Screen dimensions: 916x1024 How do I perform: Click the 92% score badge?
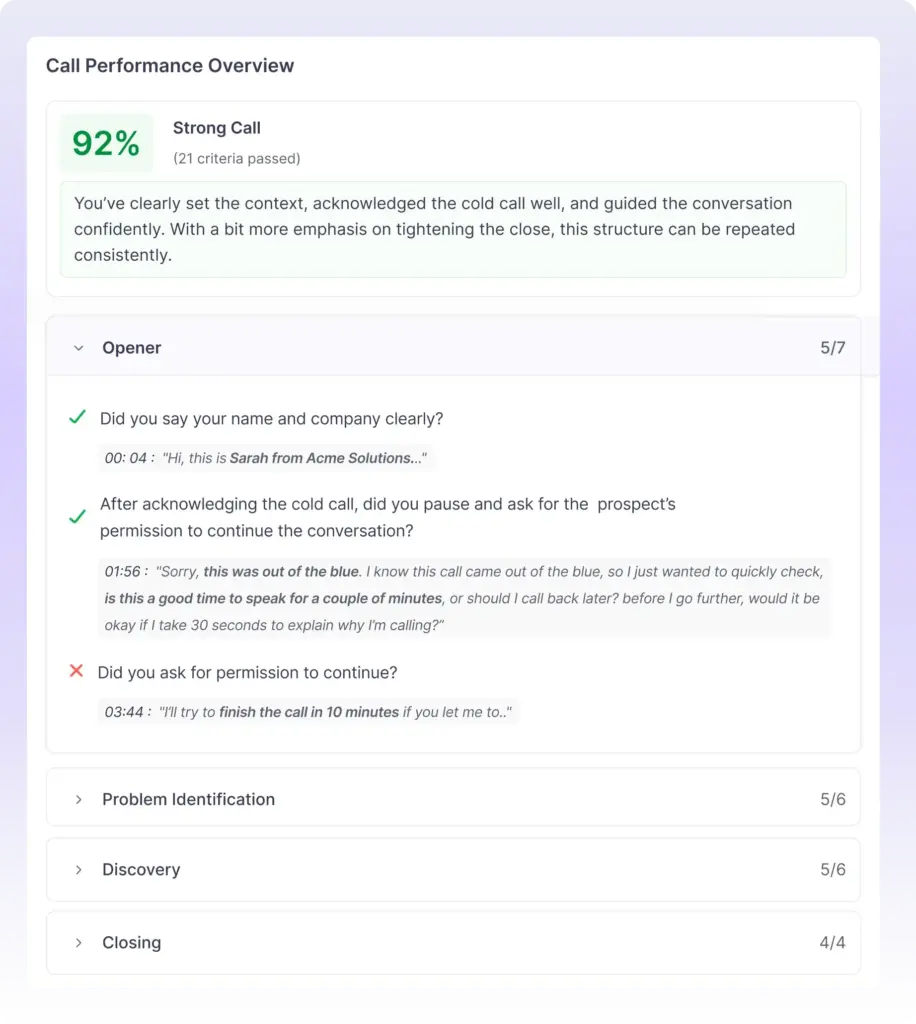point(106,143)
